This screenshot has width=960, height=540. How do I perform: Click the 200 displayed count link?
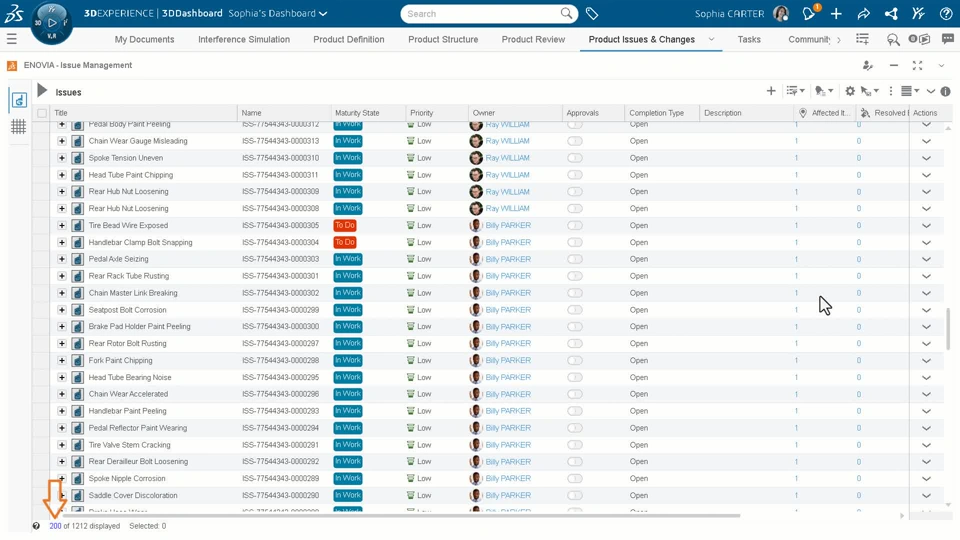click(55, 526)
